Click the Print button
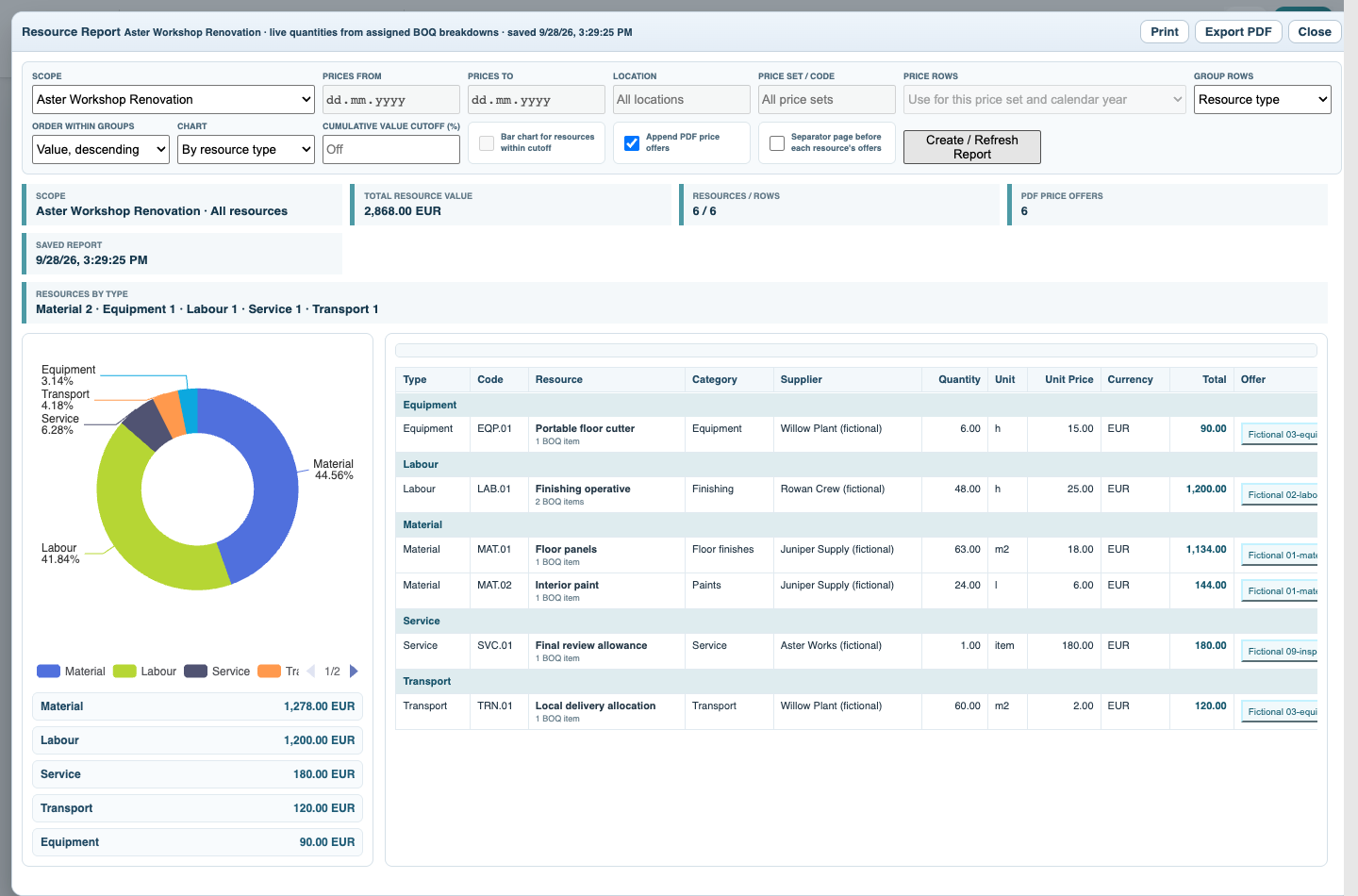The image size is (1358, 896). point(1165,31)
